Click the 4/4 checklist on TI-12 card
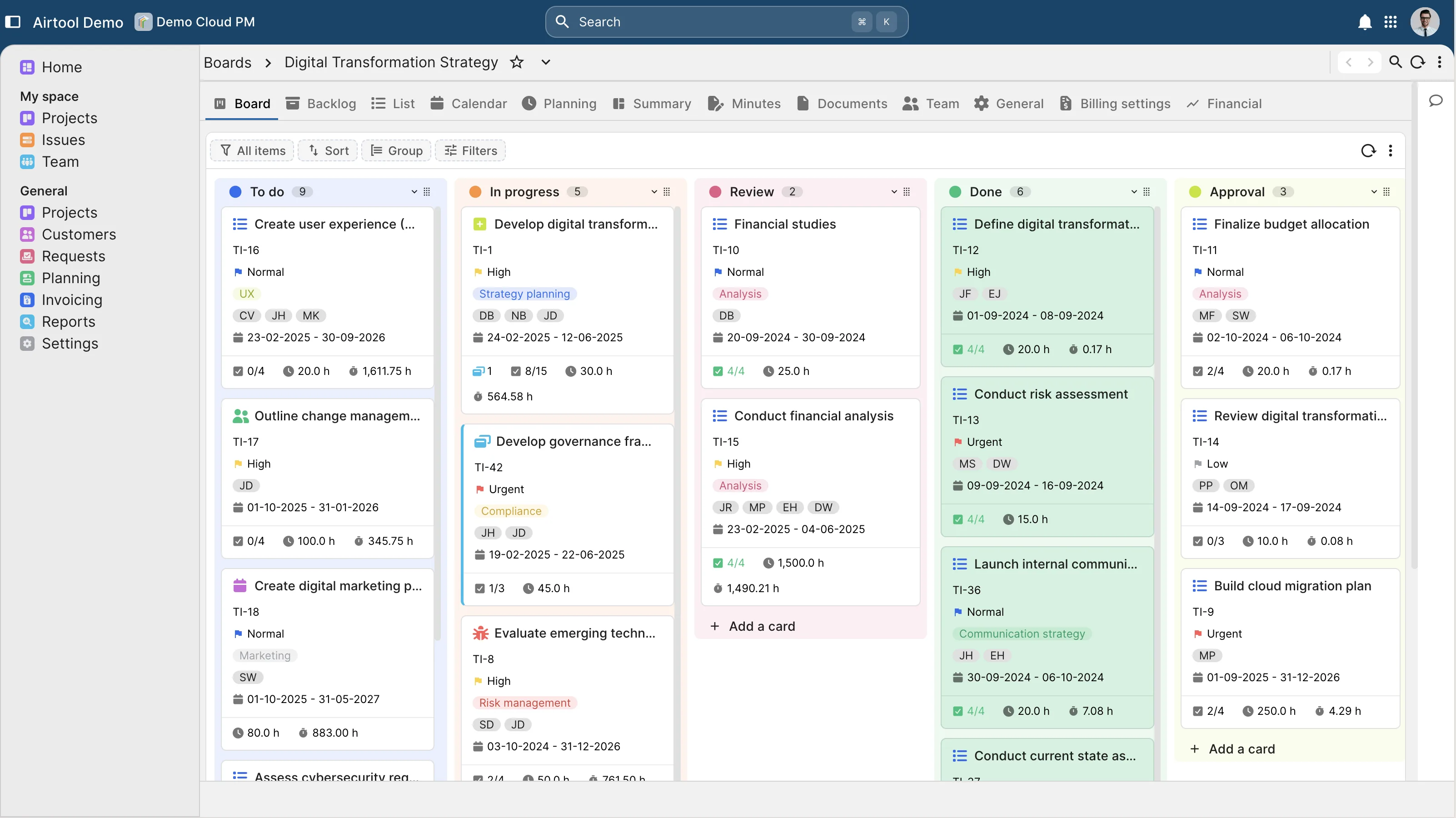The width and height of the screenshot is (1456, 818). pos(969,349)
